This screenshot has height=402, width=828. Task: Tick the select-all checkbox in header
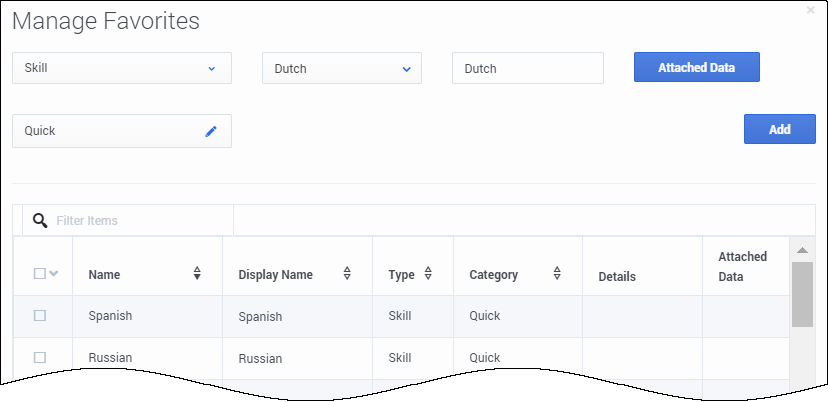(40, 273)
